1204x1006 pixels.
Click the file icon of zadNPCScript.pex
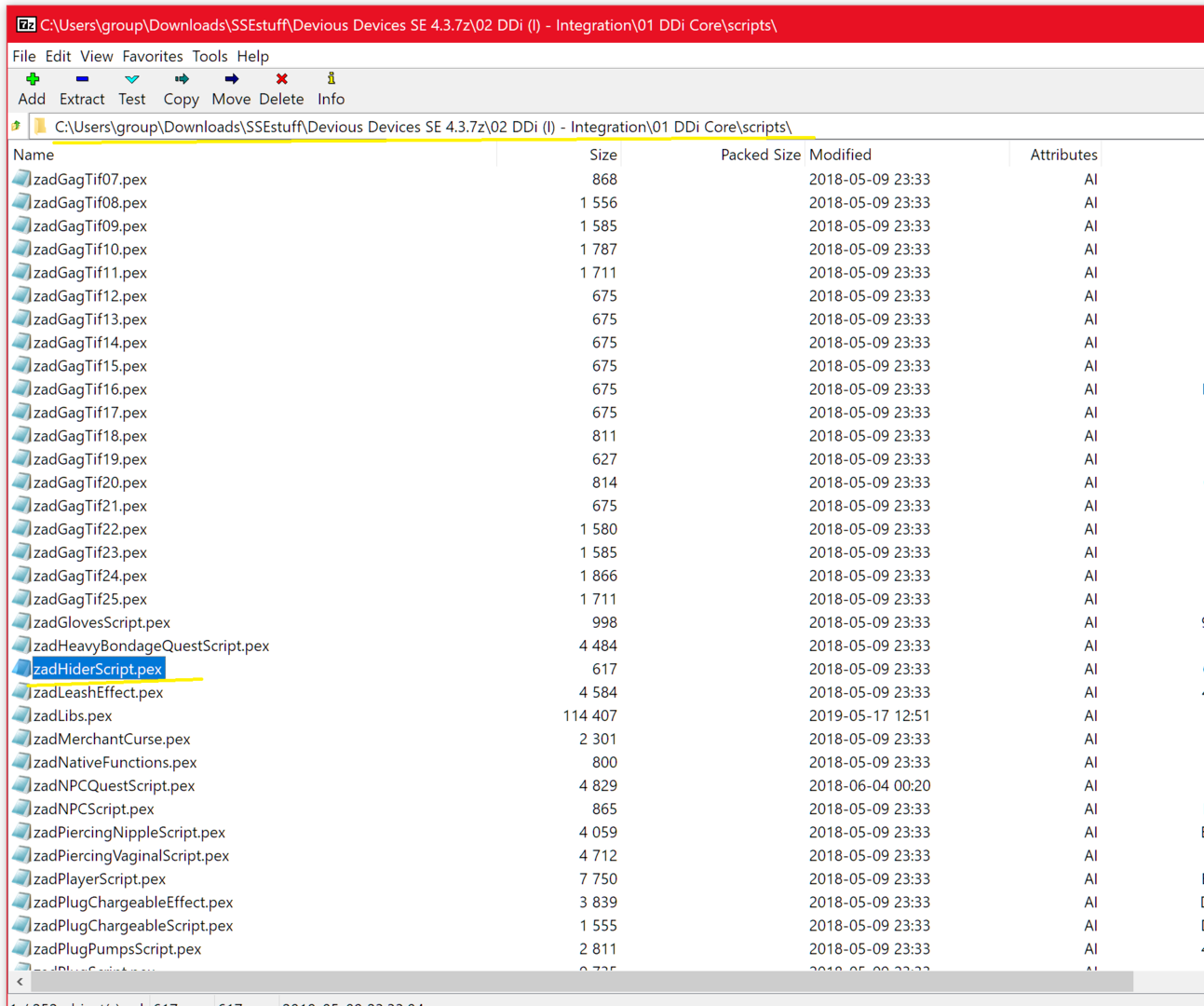(22, 809)
